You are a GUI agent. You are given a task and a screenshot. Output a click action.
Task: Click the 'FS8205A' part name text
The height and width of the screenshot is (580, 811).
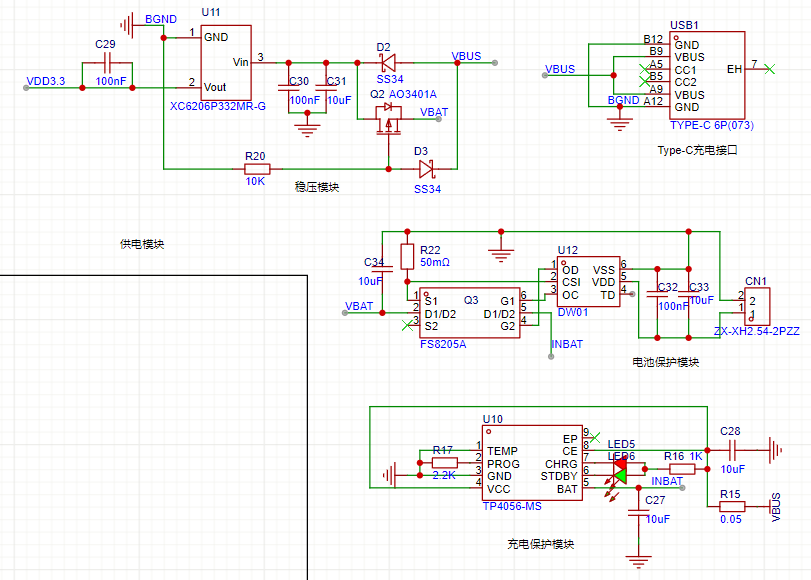pyautogui.click(x=443, y=344)
